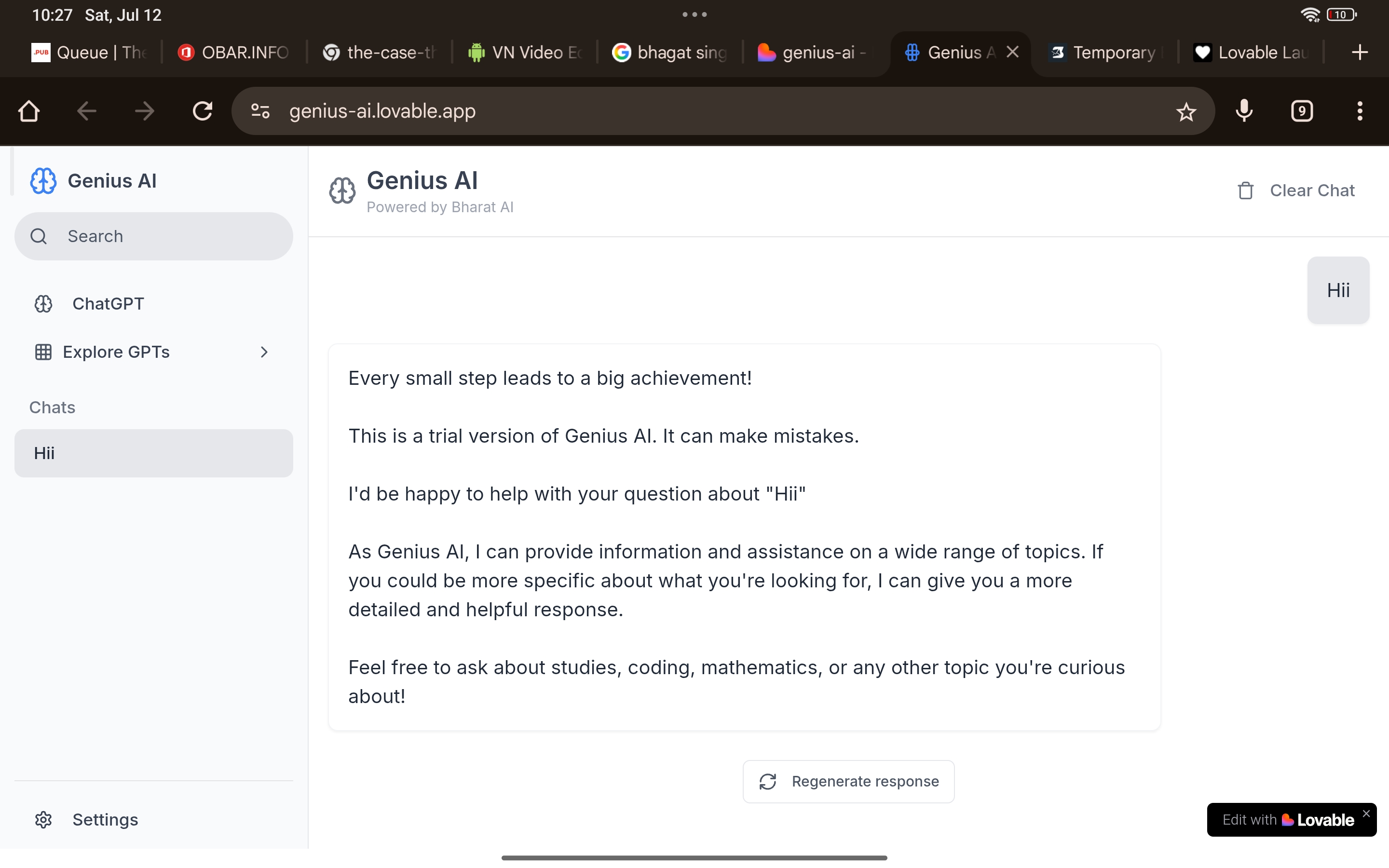Image resolution: width=1389 pixels, height=868 pixels.
Task: Bookmark page with the star icon
Action: coord(1186,111)
